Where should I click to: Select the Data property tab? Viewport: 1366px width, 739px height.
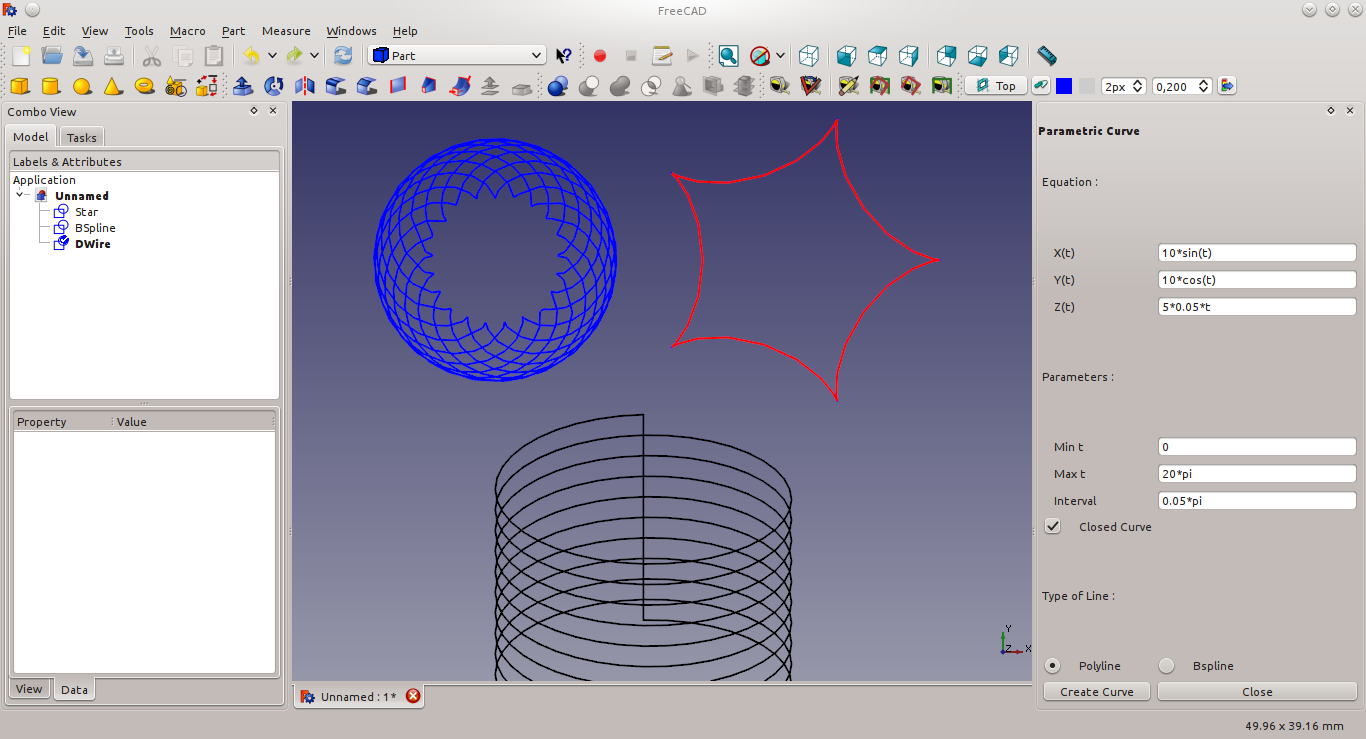tap(74, 689)
